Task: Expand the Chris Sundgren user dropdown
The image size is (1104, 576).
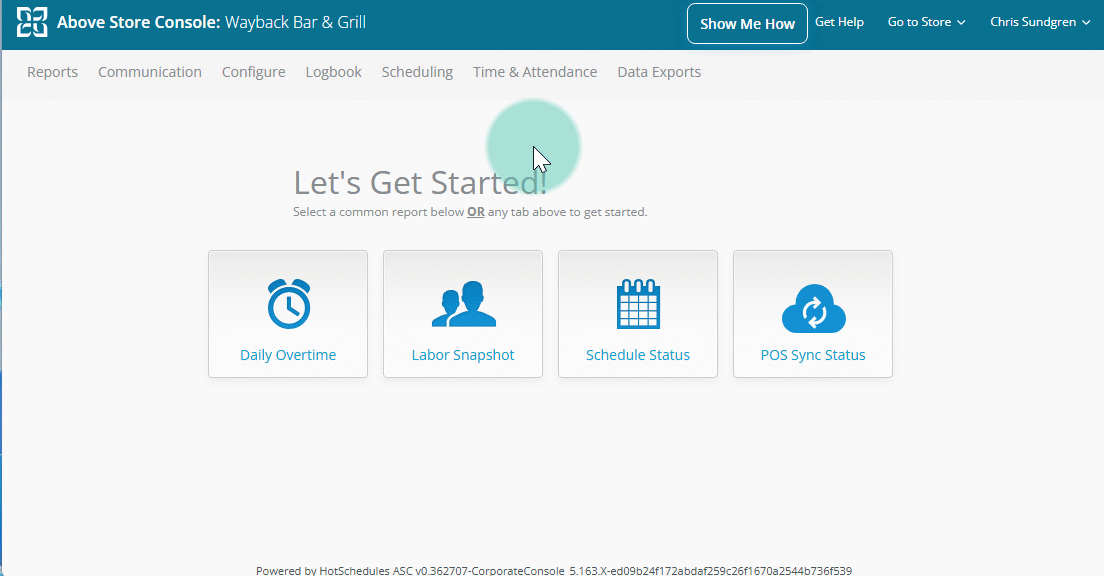Action: point(1040,22)
